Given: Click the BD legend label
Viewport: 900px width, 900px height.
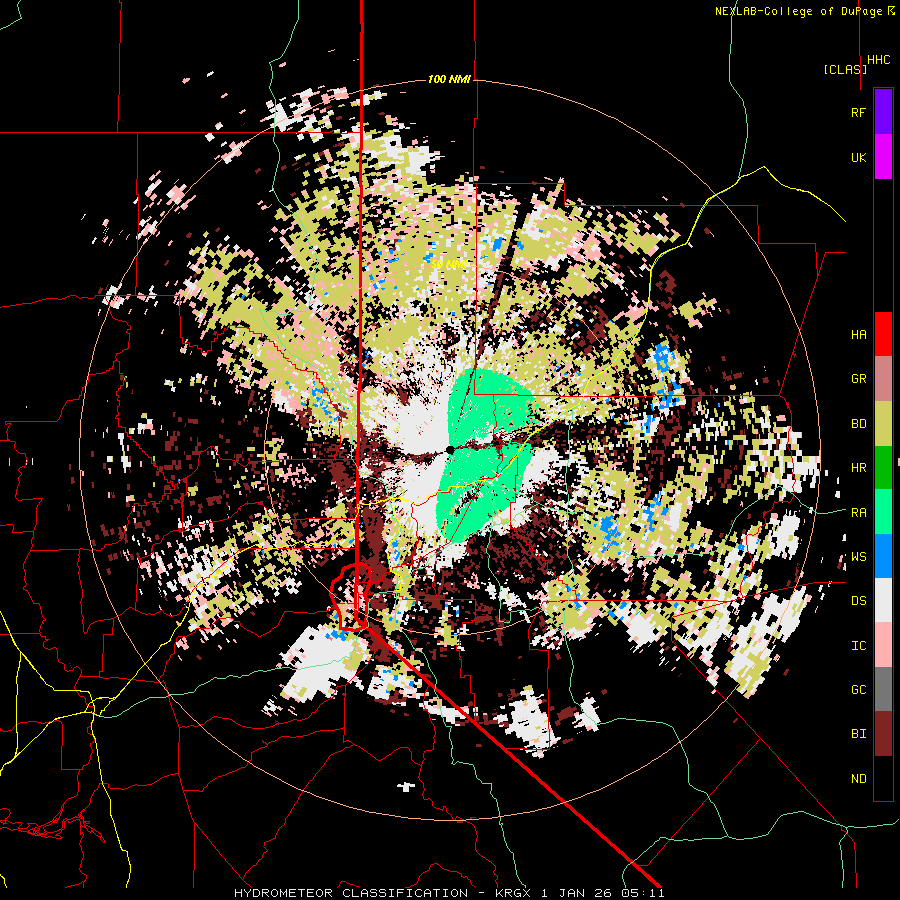Looking at the screenshot, I should (x=858, y=424).
